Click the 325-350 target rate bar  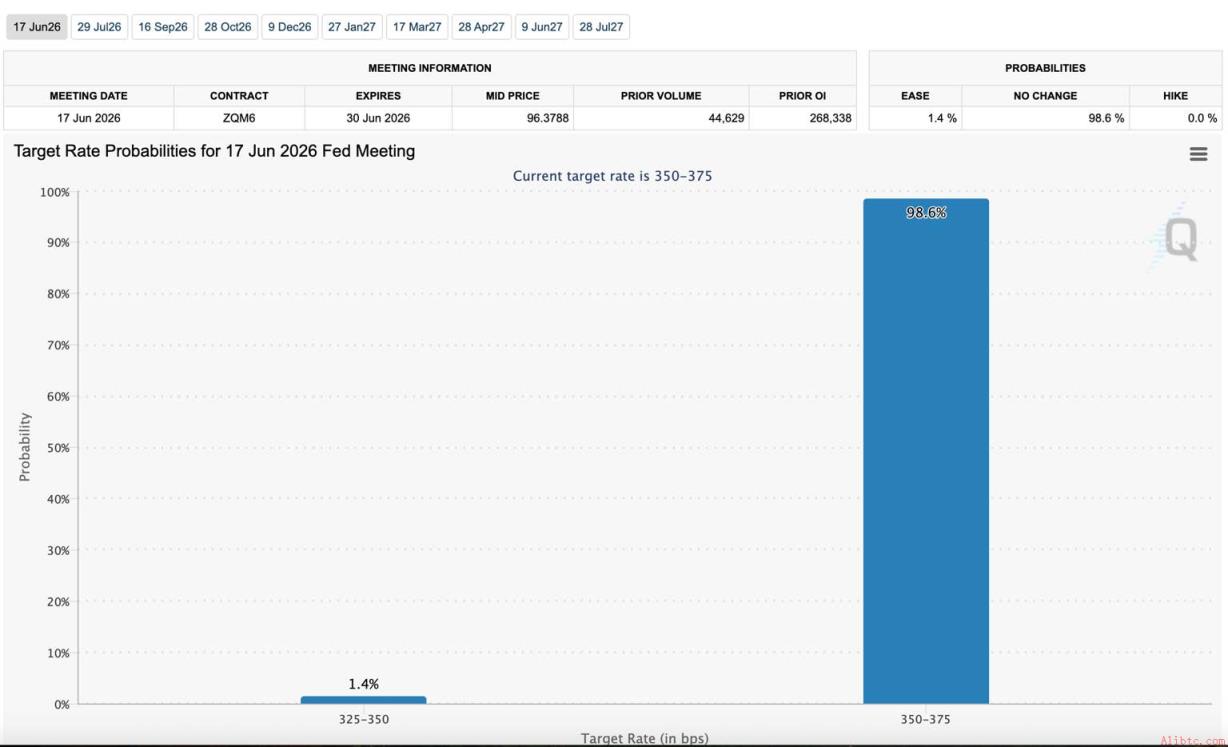[x=363, y=700]
